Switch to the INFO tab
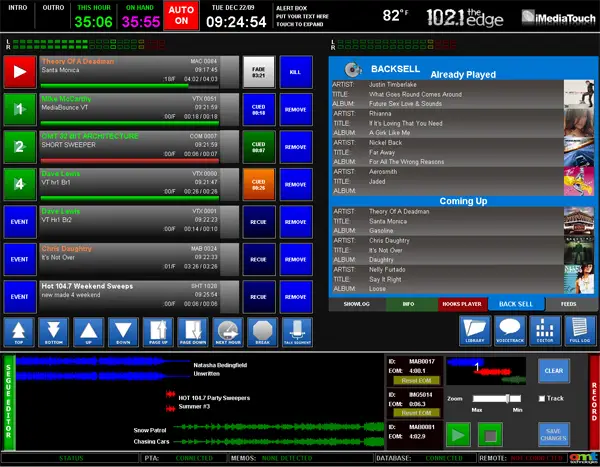This screenshot has width=600, height=467. tap(408, 304)
